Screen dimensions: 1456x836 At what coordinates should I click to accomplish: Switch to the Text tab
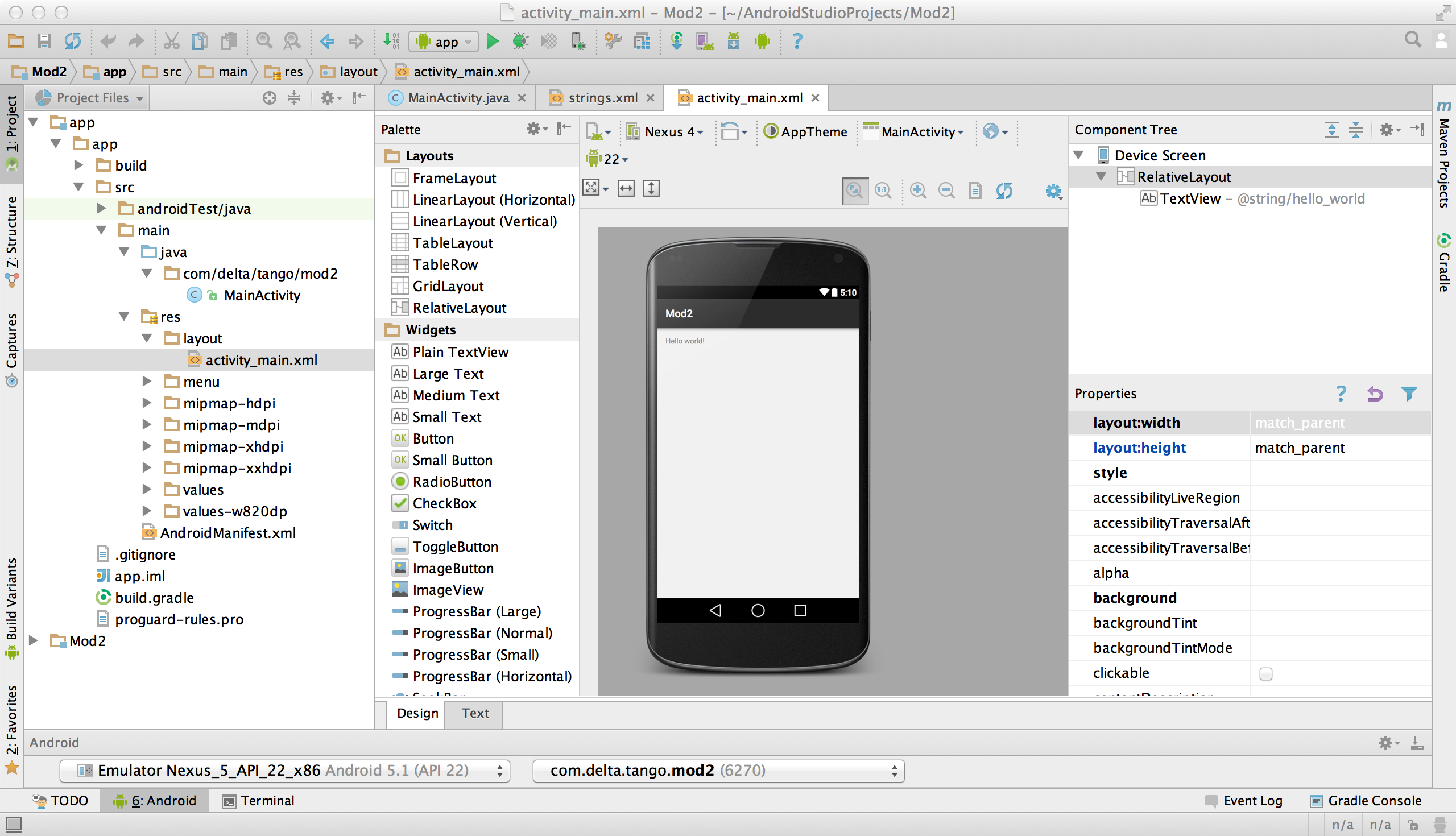pos(475,713)
